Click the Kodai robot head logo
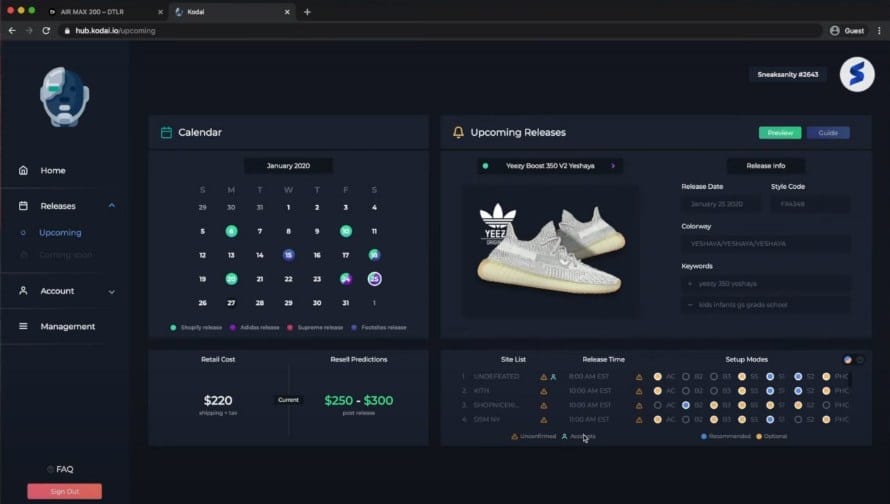890x504 pixels. click(64, 96)
